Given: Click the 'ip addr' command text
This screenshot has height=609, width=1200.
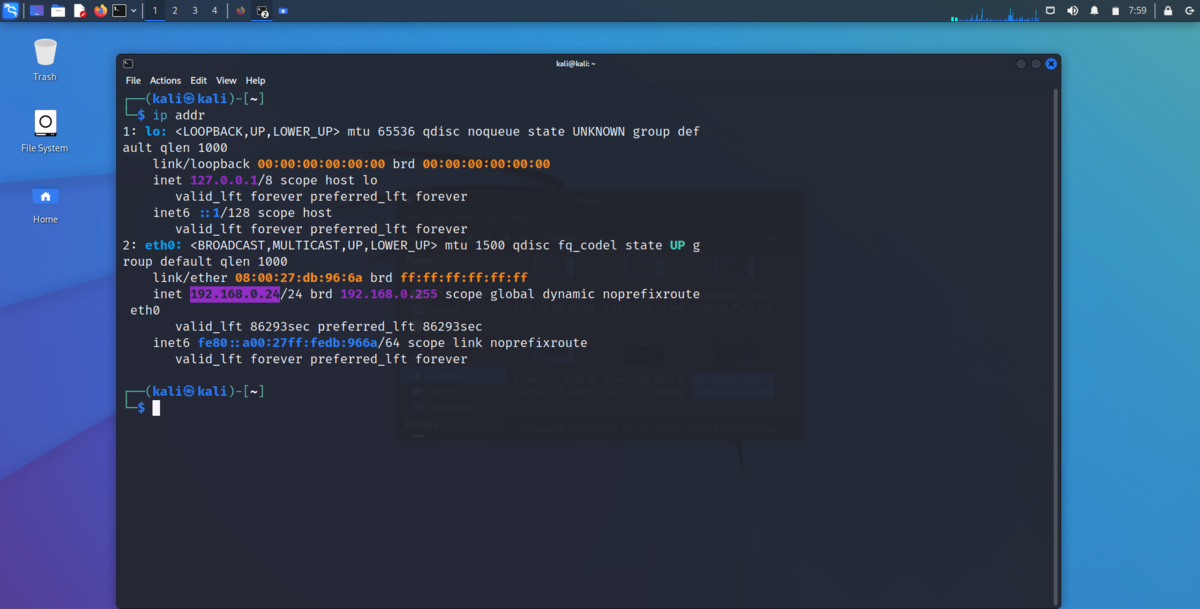Looking at the screenshot, I should [178, 116].
